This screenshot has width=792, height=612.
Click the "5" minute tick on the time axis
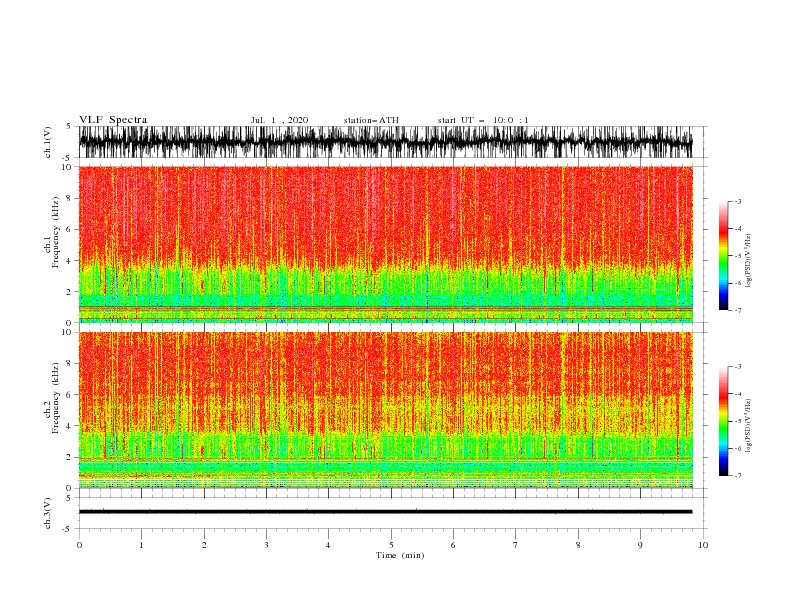(x=391, y=545)
